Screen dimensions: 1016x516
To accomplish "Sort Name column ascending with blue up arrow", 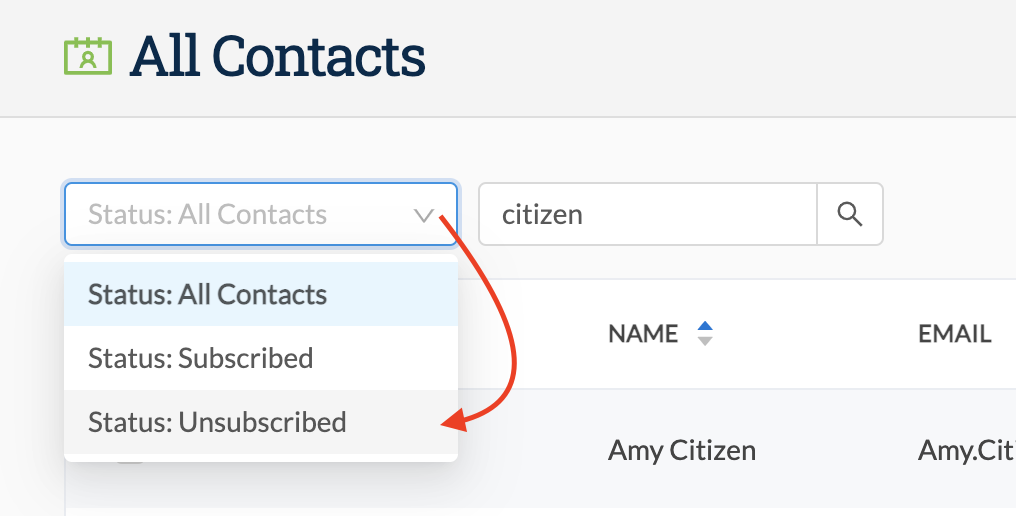I will pos(705,326).
